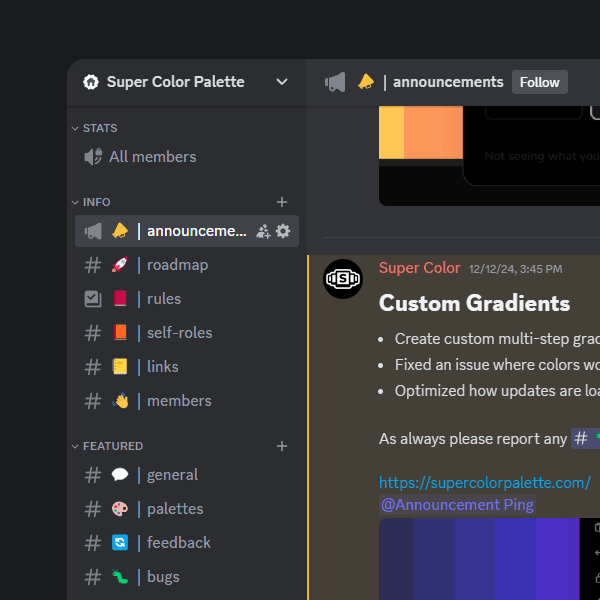Viewport: 600px width, 600px height.
Task: Click the rocket emoji beside roadmap
Action: tap(120, 265)
